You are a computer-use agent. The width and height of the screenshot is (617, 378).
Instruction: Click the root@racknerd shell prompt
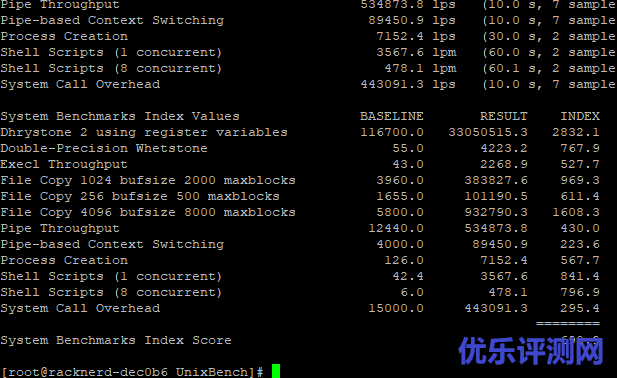(132, 372)
